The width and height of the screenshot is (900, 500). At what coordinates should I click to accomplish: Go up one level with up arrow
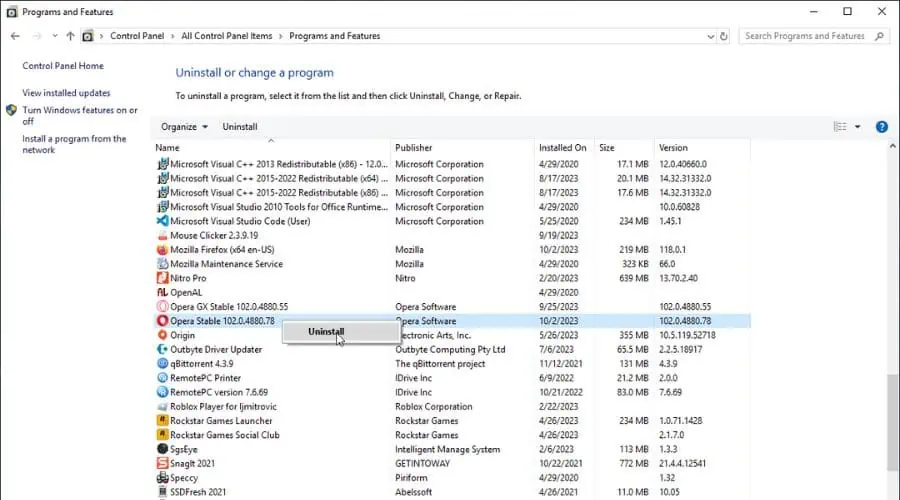pyautogui.click(x=70, y=36)
